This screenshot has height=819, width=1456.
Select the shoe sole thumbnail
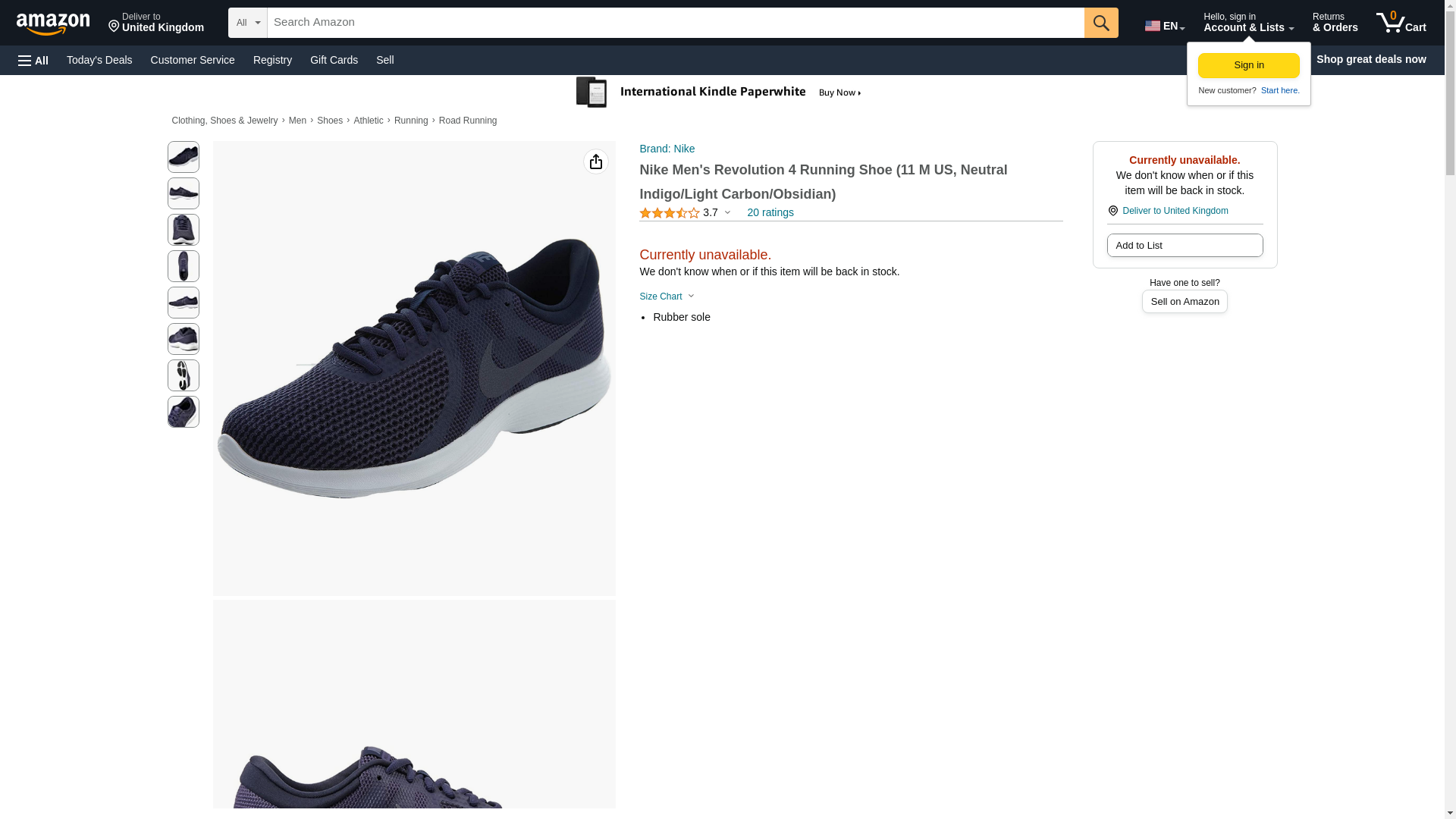point(184,375)
